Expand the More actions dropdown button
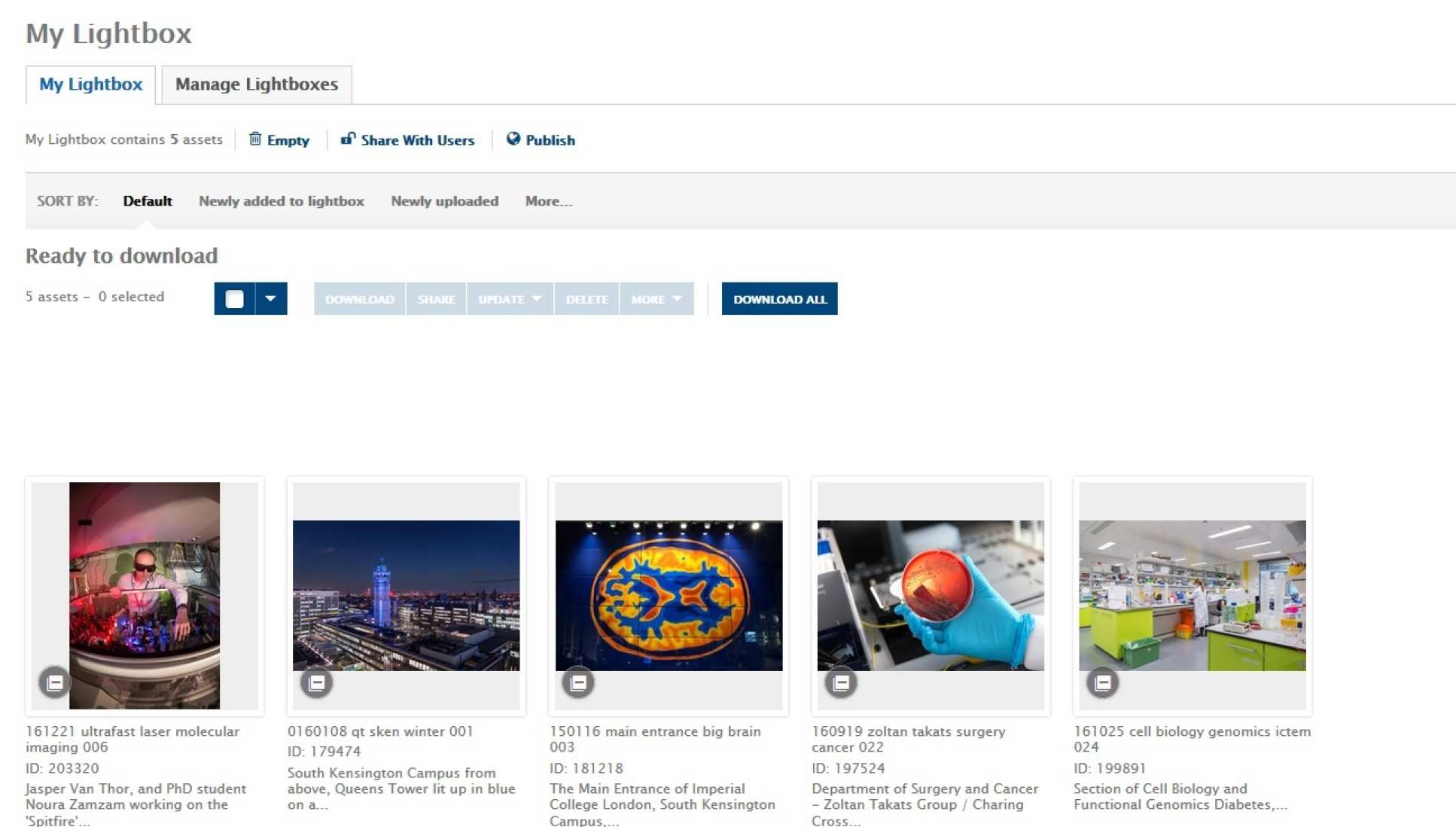Image resolution: width=1456 pixels, height=827 pixels. click(656, 299)
